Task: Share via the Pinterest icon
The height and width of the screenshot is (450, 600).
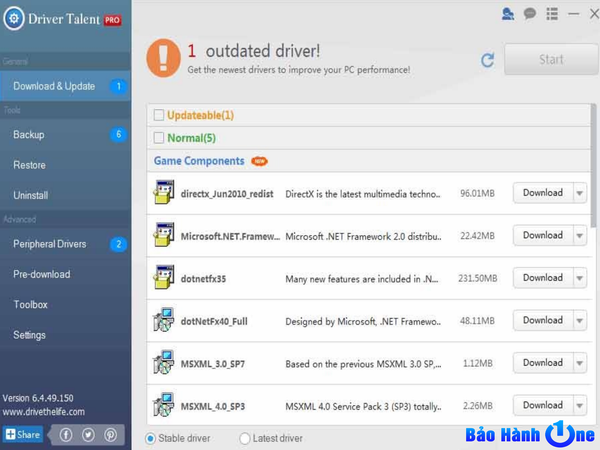Action: coord(110,435)
